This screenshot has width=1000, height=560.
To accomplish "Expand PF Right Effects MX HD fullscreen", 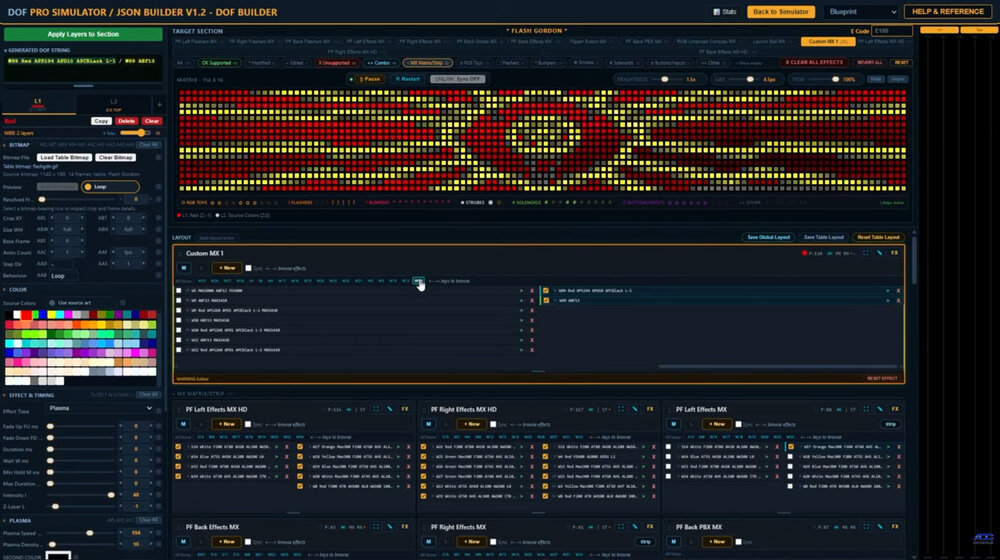I will 621,409.
